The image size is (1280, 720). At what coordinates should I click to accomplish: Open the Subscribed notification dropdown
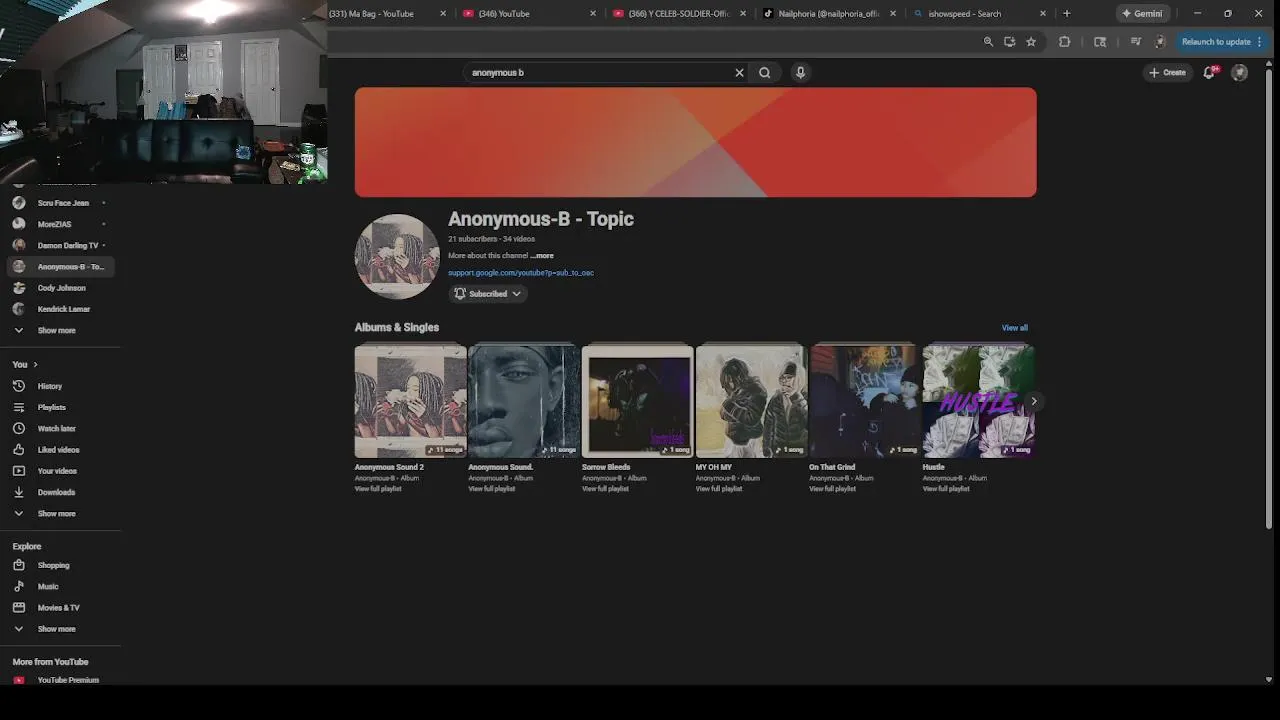pos(487,293)
